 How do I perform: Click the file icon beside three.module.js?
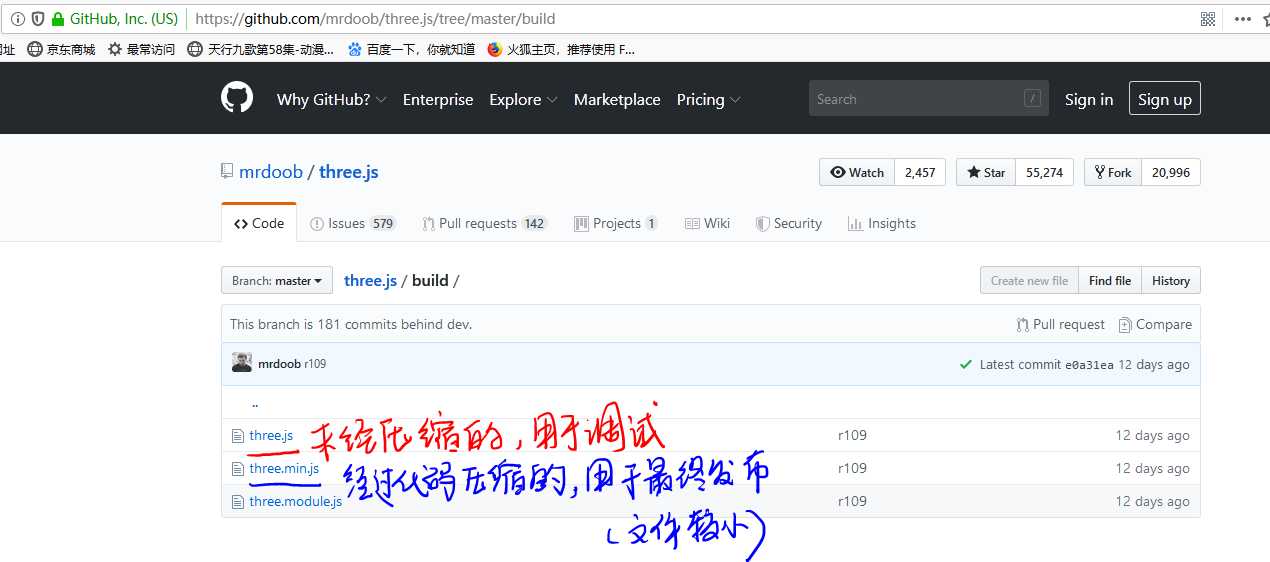click(x=238, y=502)
